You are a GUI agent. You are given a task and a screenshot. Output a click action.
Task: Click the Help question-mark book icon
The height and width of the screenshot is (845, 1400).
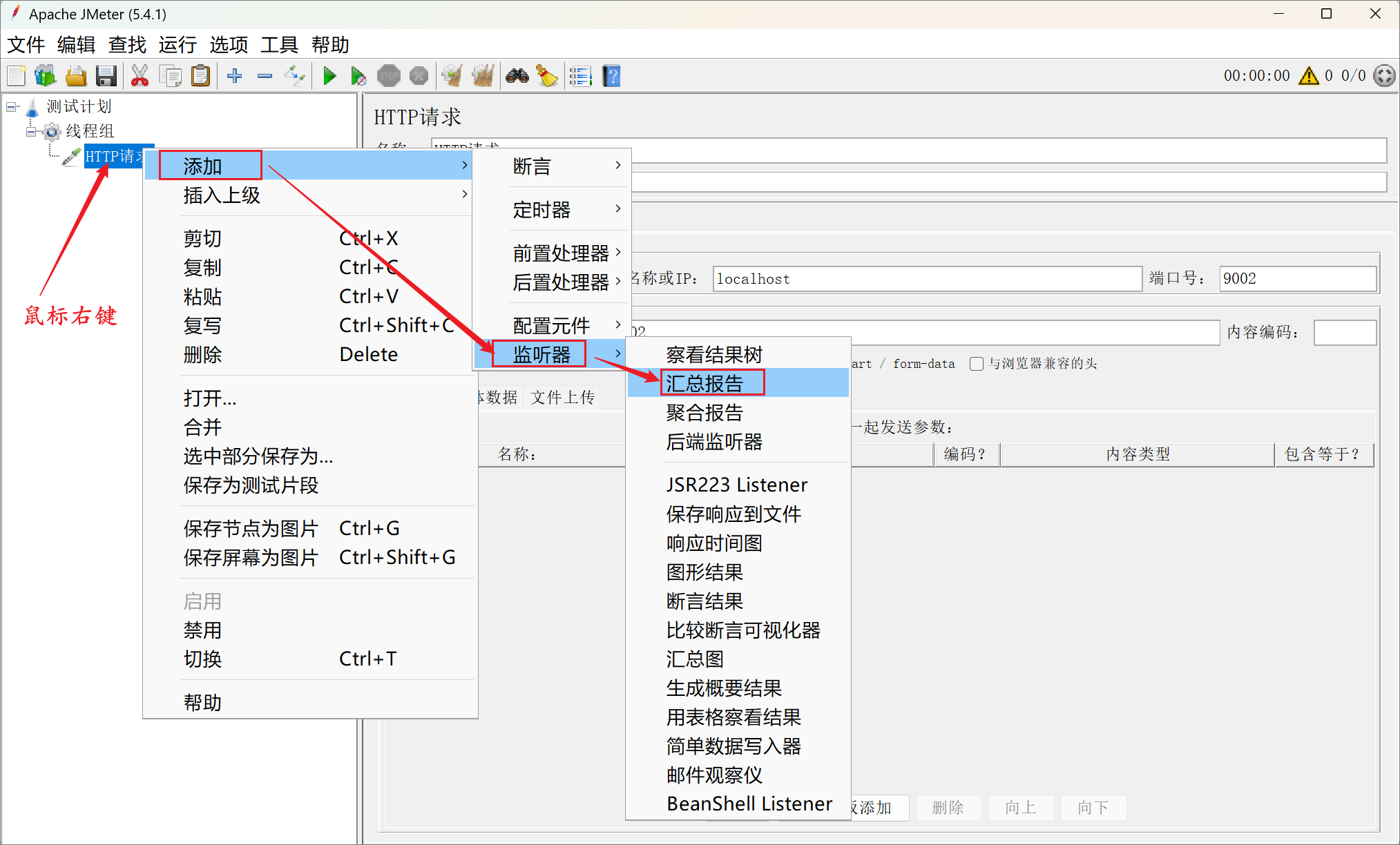point(612,76)
